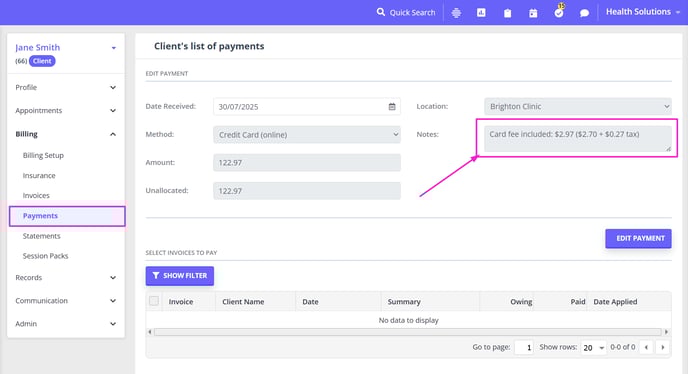The image size is (688, 374).
Task: Click the date picker calendar icon
Action: click(392, 107)
